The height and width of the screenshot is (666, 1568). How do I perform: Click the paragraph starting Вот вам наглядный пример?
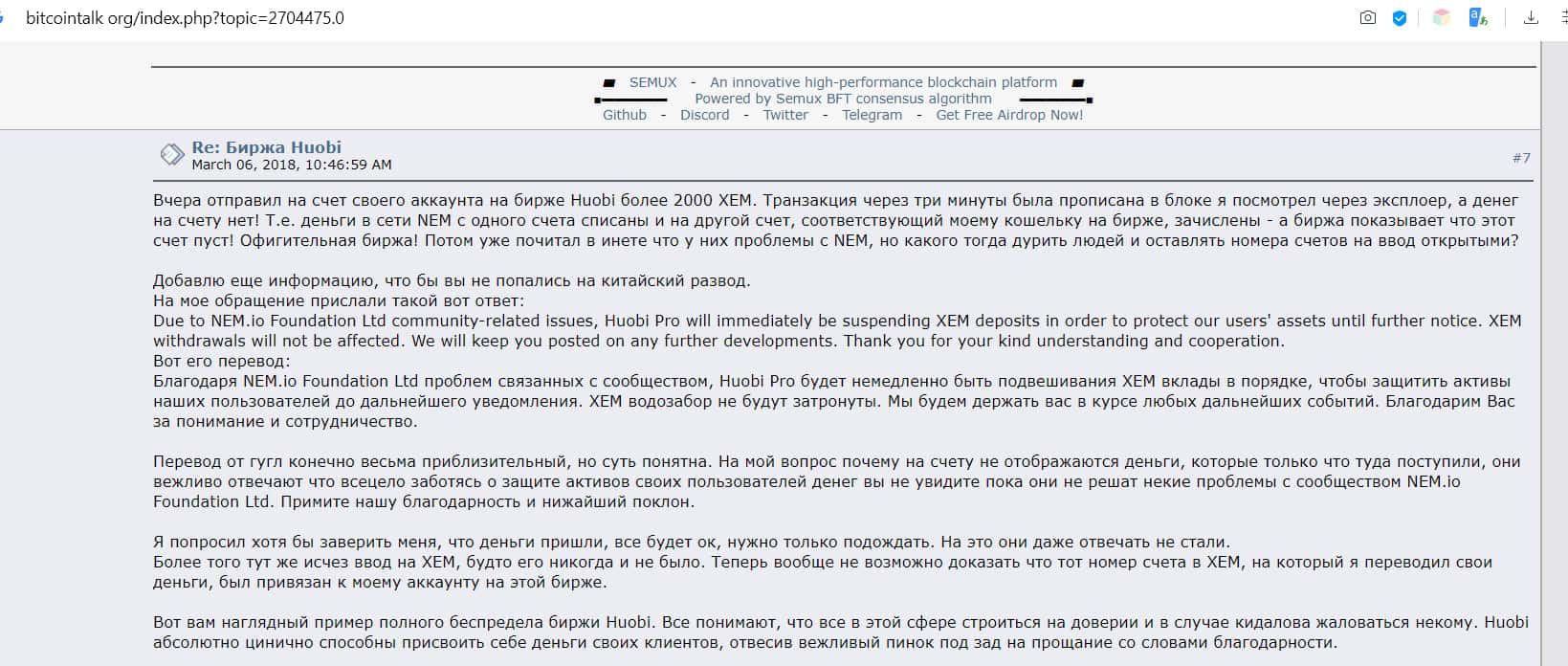click(841, 633)
